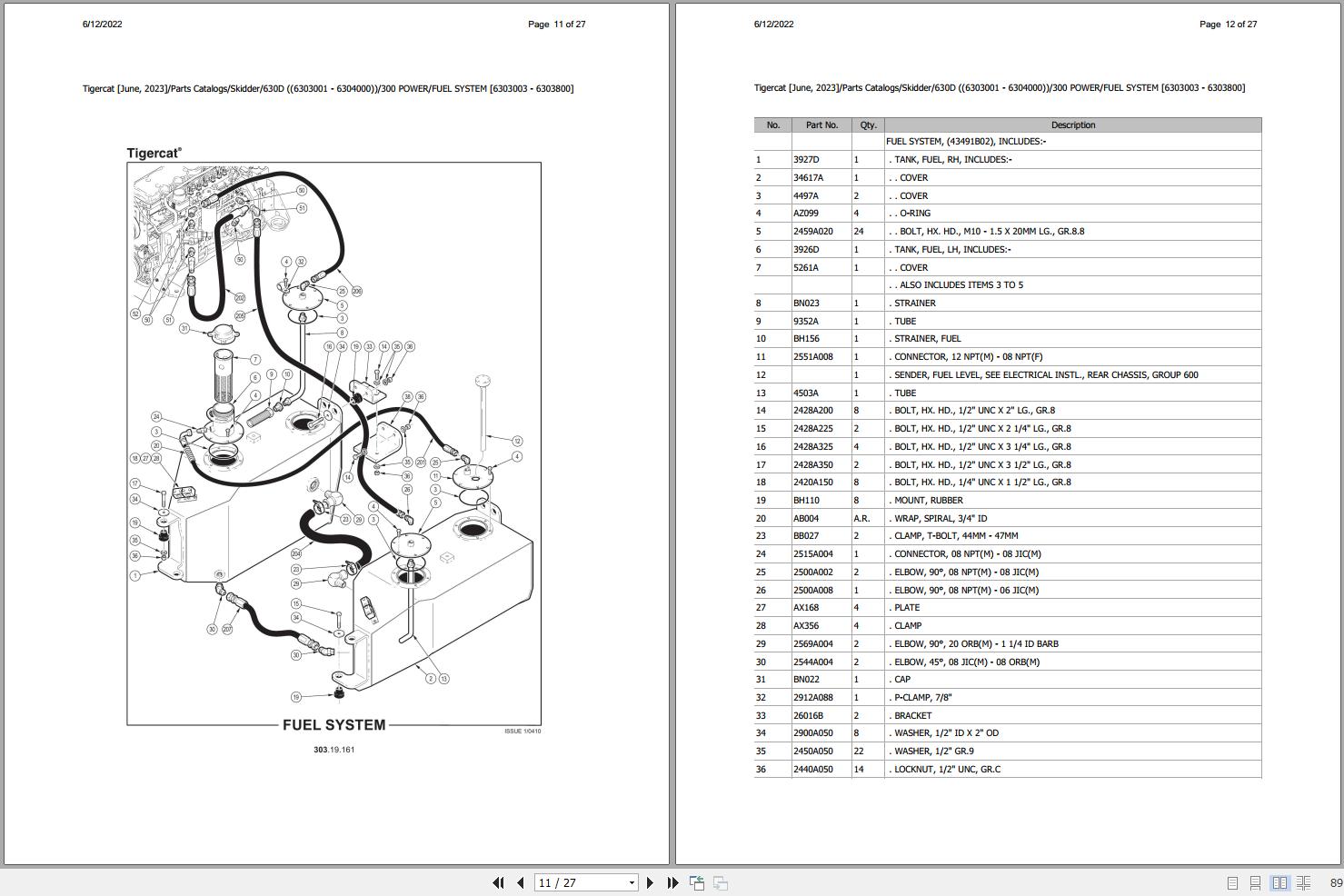Click the page number field showing 11 / 27
1344x896 pixels.
click(581, 883)
